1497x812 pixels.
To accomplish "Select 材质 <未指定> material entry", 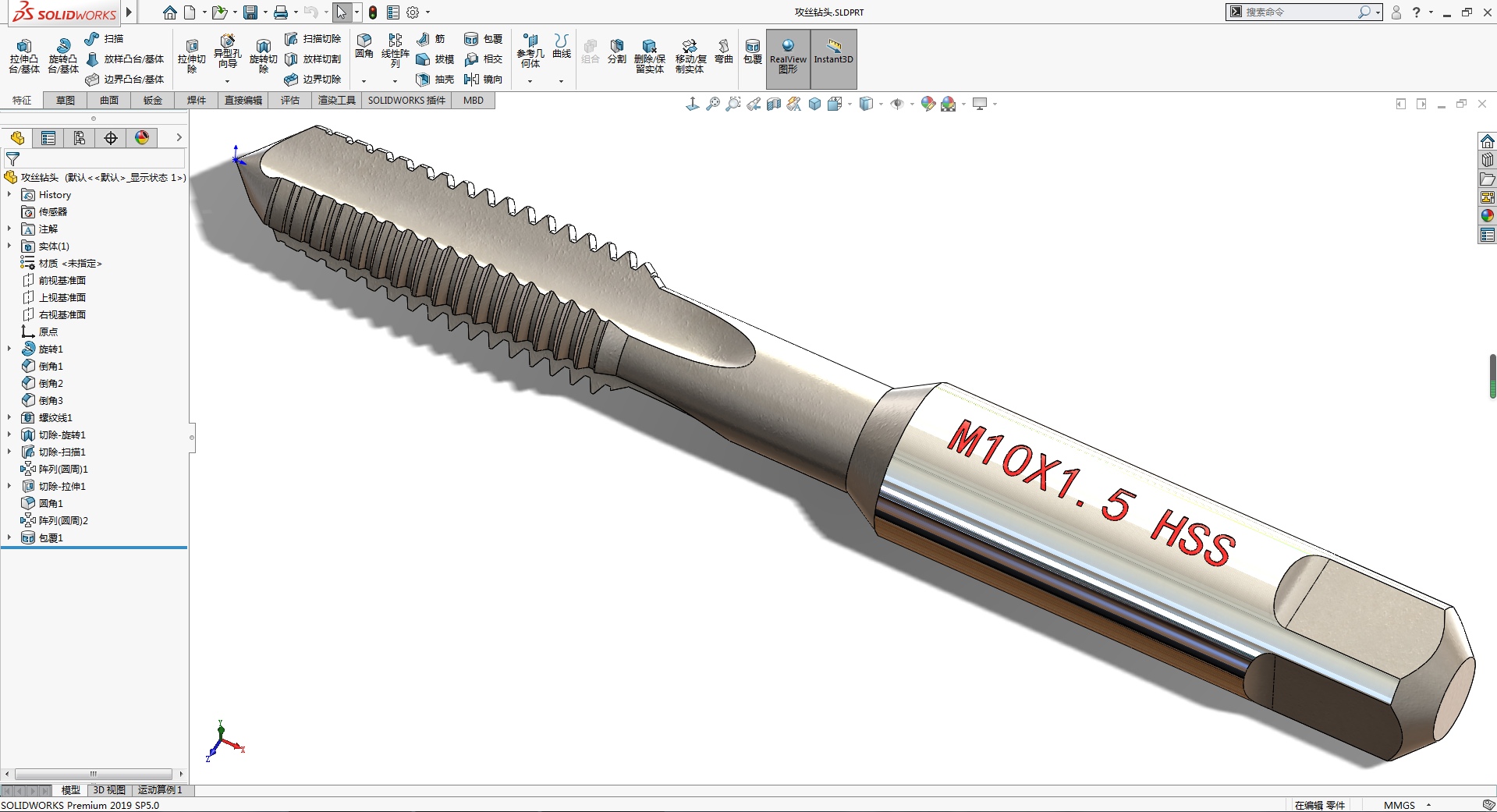I will (x=62, y=263).
